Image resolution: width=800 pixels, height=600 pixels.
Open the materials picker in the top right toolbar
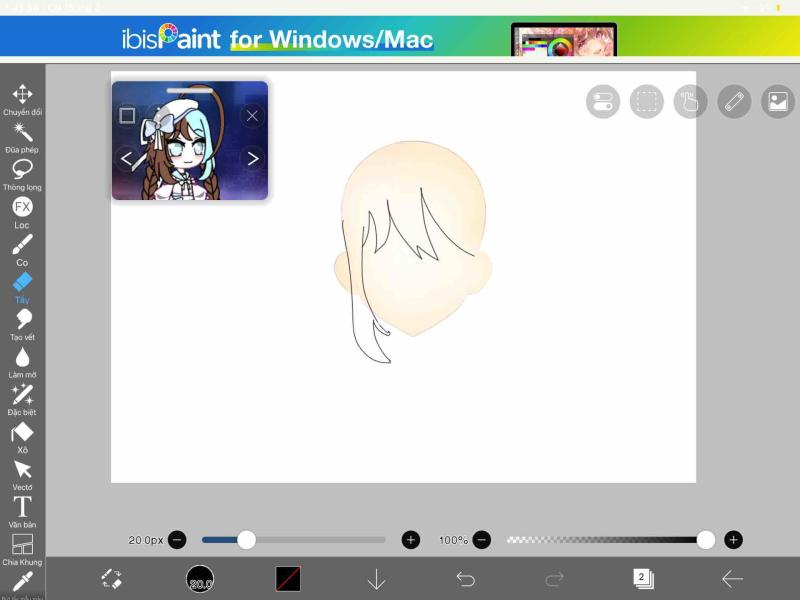coord(776,102)
